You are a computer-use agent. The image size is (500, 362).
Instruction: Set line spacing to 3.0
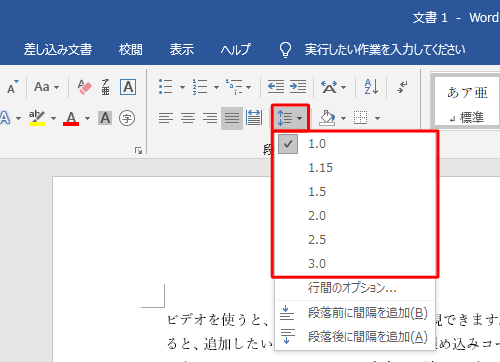coord(355,263)
